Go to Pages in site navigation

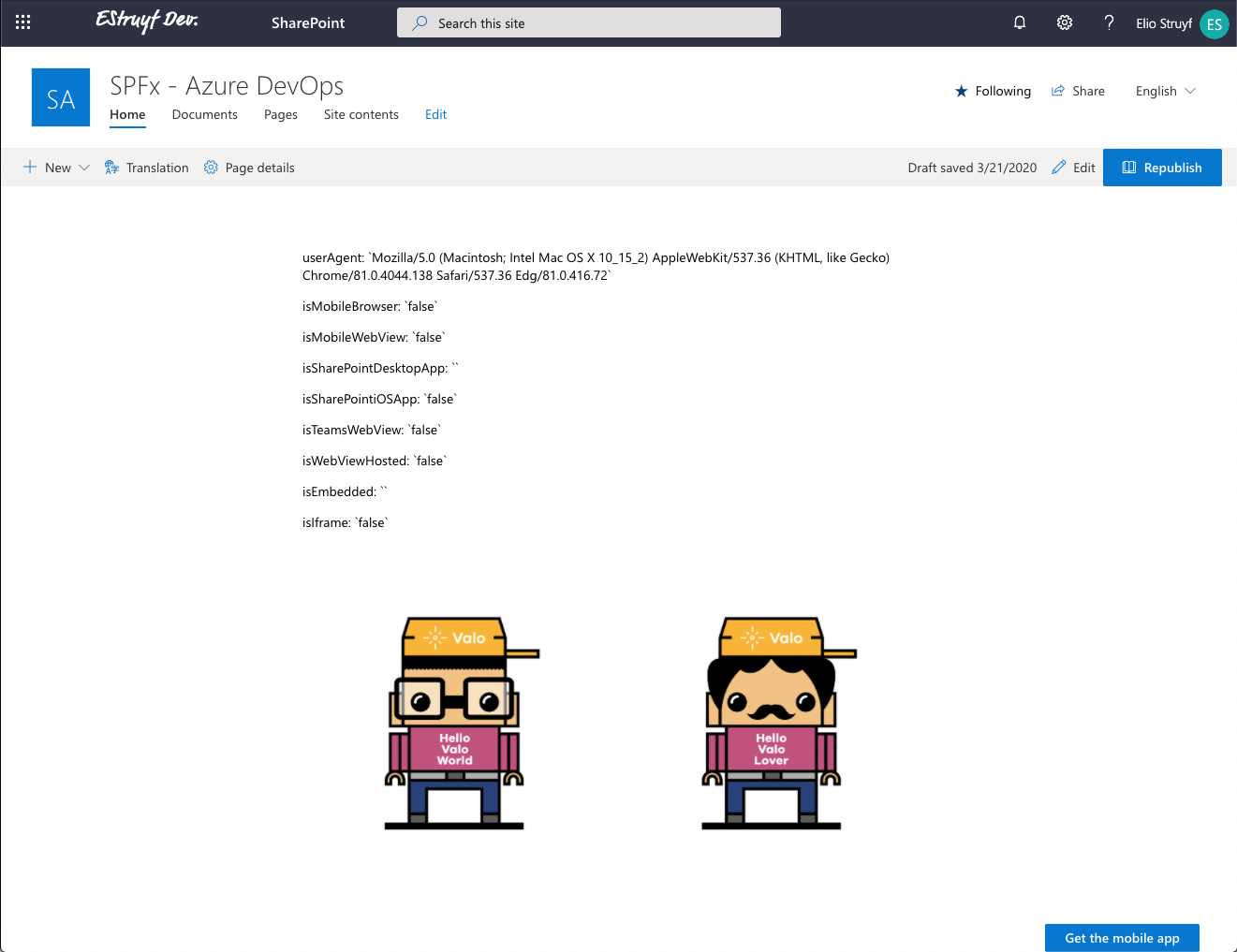click(x=281, y=114)
